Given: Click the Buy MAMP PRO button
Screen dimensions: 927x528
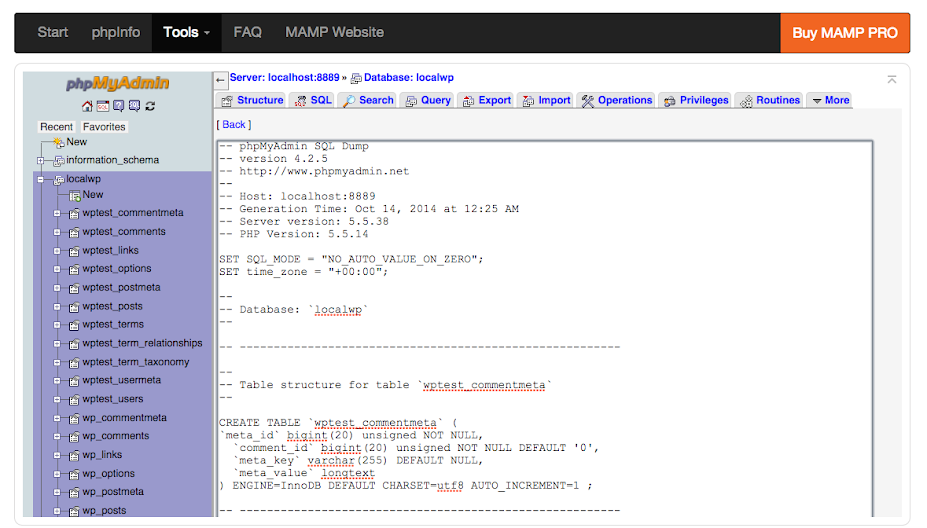Looking at the screenshot, I should point(844,32).
